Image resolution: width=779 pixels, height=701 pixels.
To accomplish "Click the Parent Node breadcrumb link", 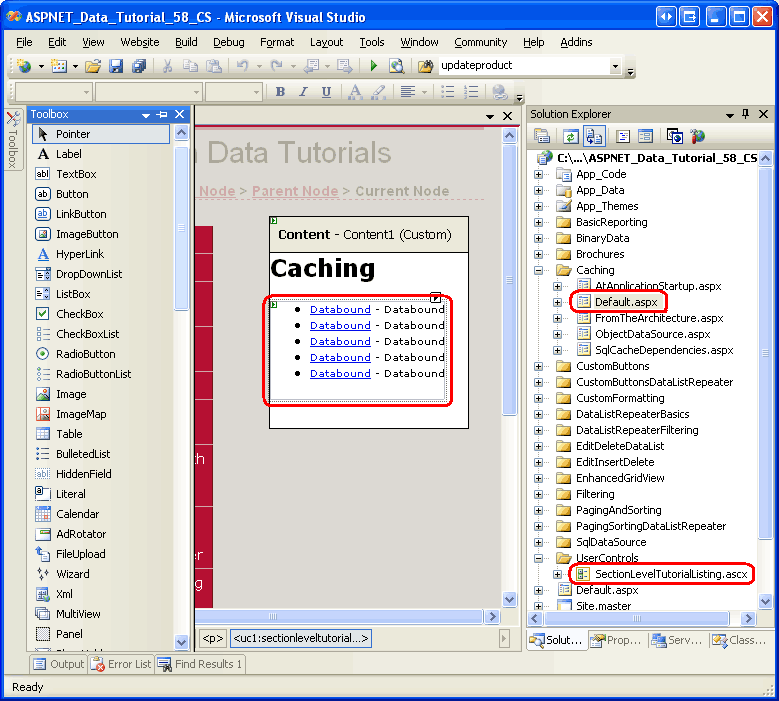I will coord(294,191).
